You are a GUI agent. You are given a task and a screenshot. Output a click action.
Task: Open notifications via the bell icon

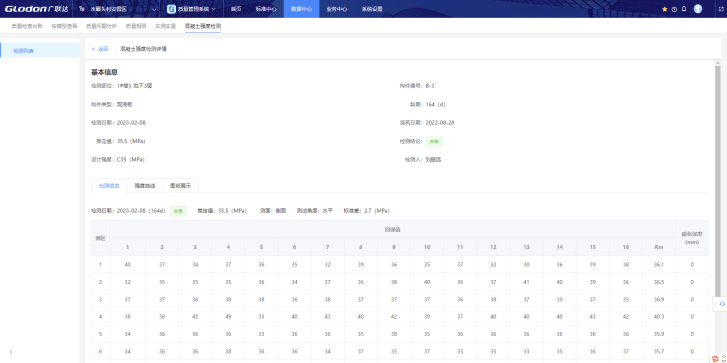(683, 9)
